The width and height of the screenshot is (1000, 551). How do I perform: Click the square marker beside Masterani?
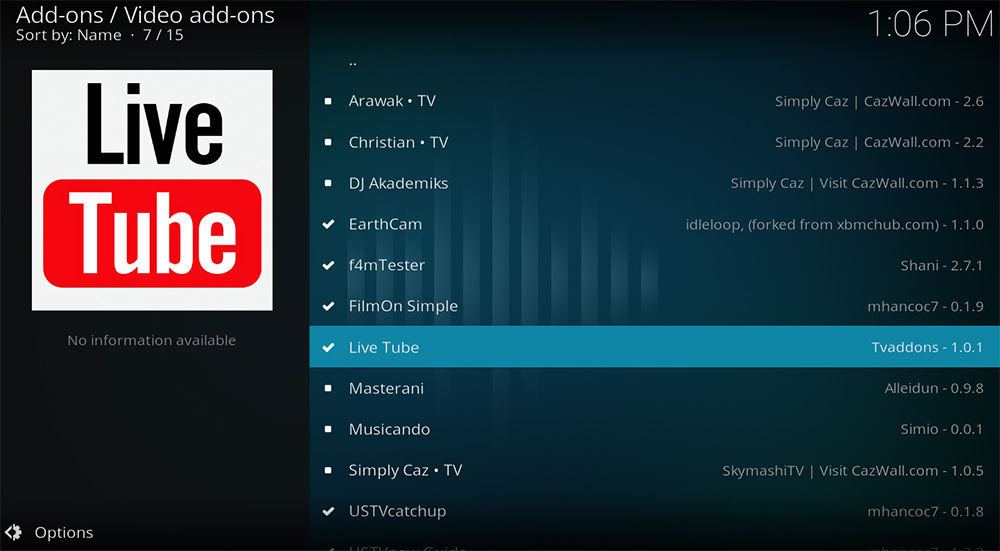click(328, 388)
